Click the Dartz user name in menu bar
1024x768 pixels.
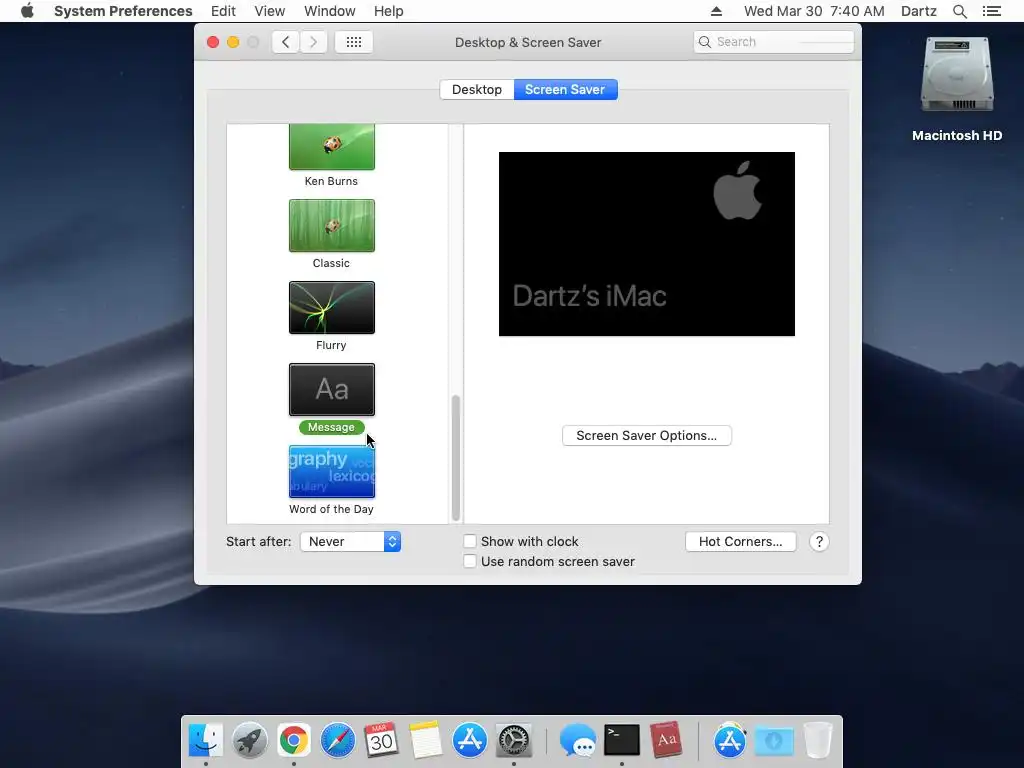[919, 11]
